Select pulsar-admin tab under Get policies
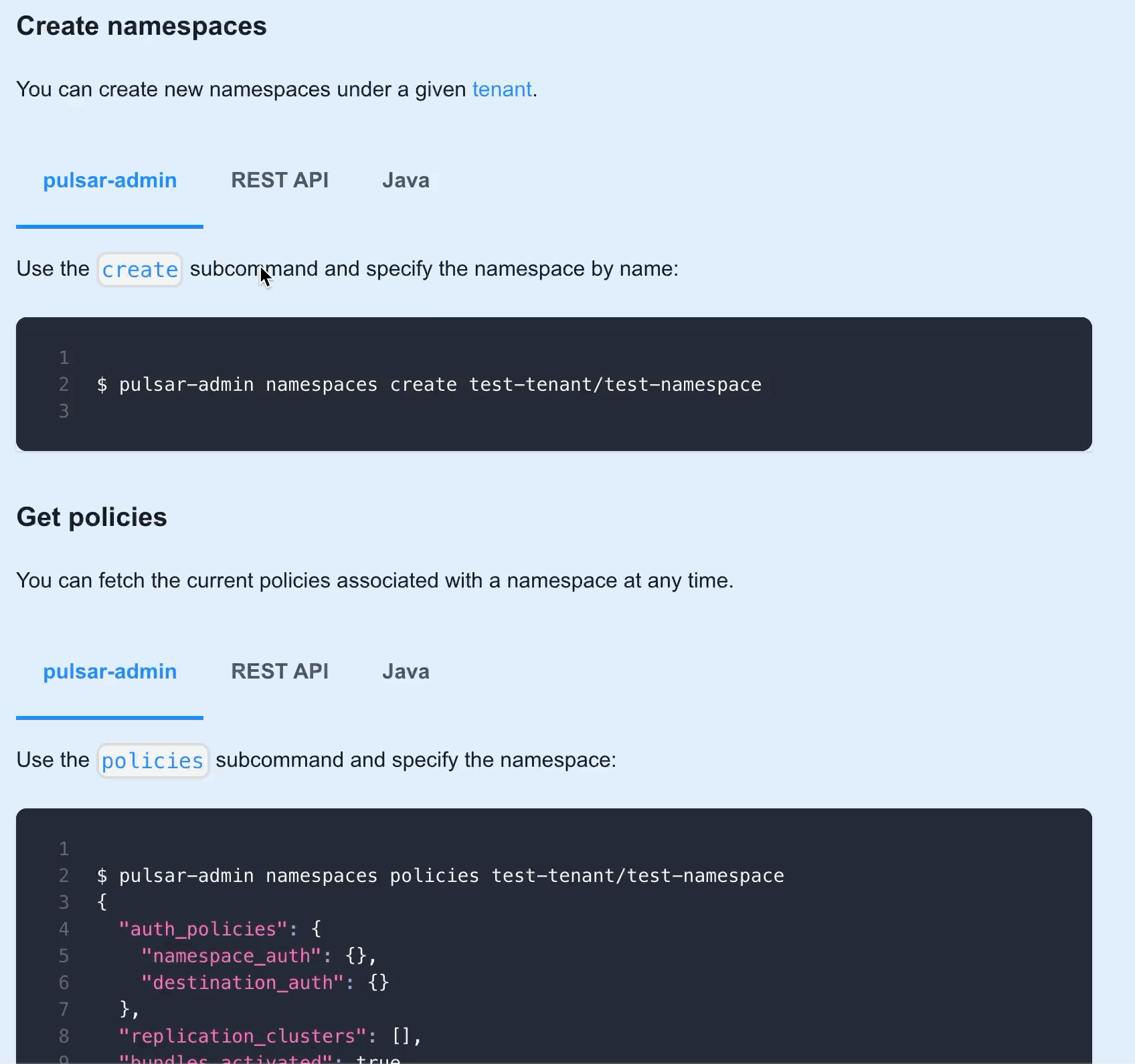 pyautogui.click(x=110, y=672)
